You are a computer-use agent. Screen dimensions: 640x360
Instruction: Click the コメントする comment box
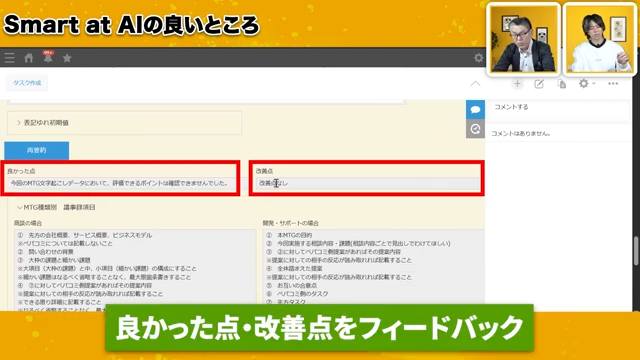(558, 107)
